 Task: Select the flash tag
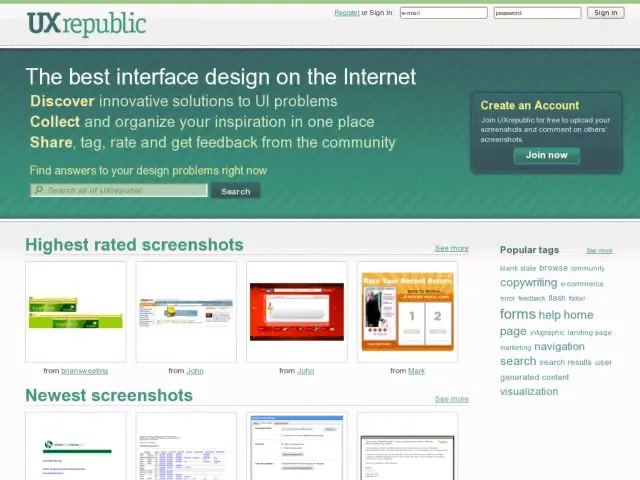(557, 298)
